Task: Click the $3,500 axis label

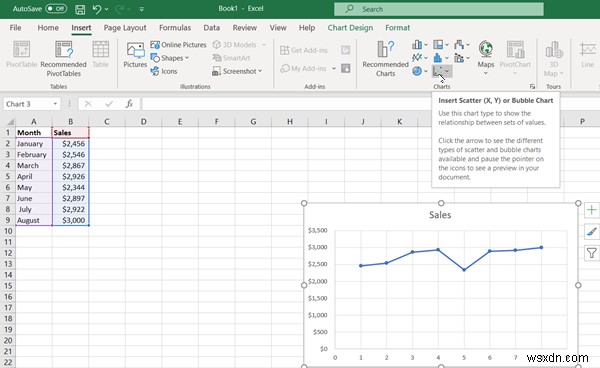Action: 317,230
